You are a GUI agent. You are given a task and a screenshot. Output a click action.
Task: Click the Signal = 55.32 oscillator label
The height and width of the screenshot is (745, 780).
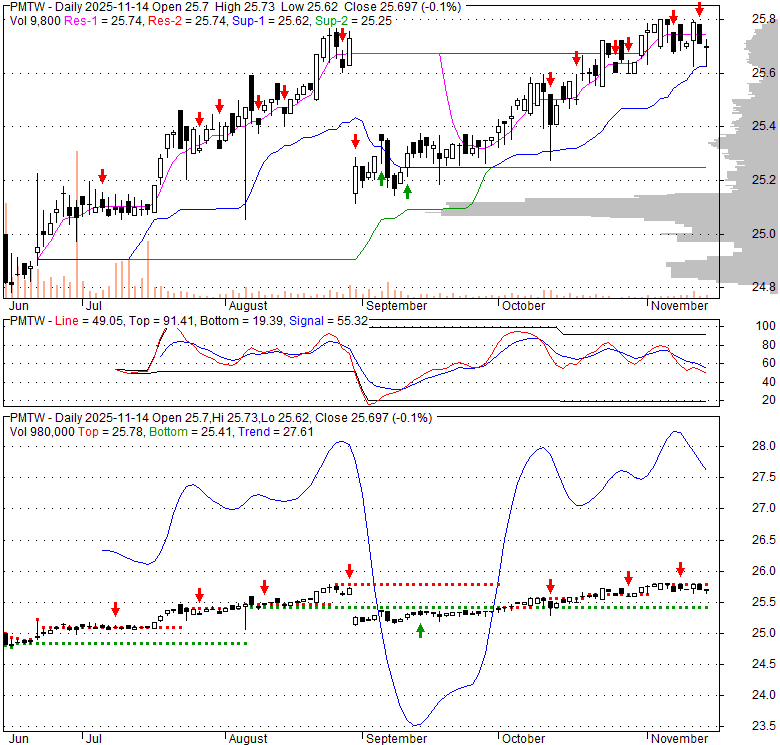coord(328,321)
